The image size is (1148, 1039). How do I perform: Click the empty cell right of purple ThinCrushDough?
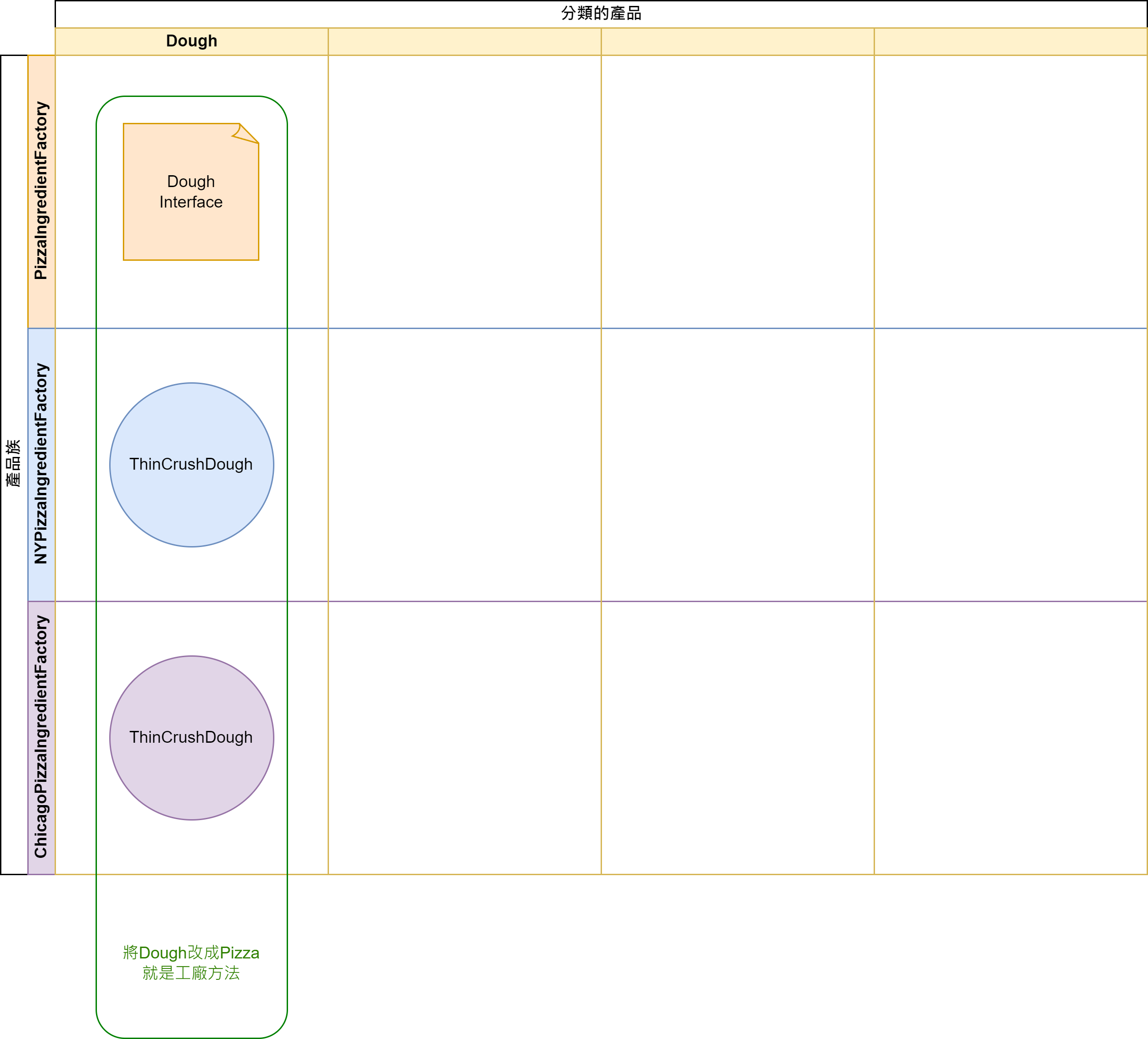coord(464,738)
